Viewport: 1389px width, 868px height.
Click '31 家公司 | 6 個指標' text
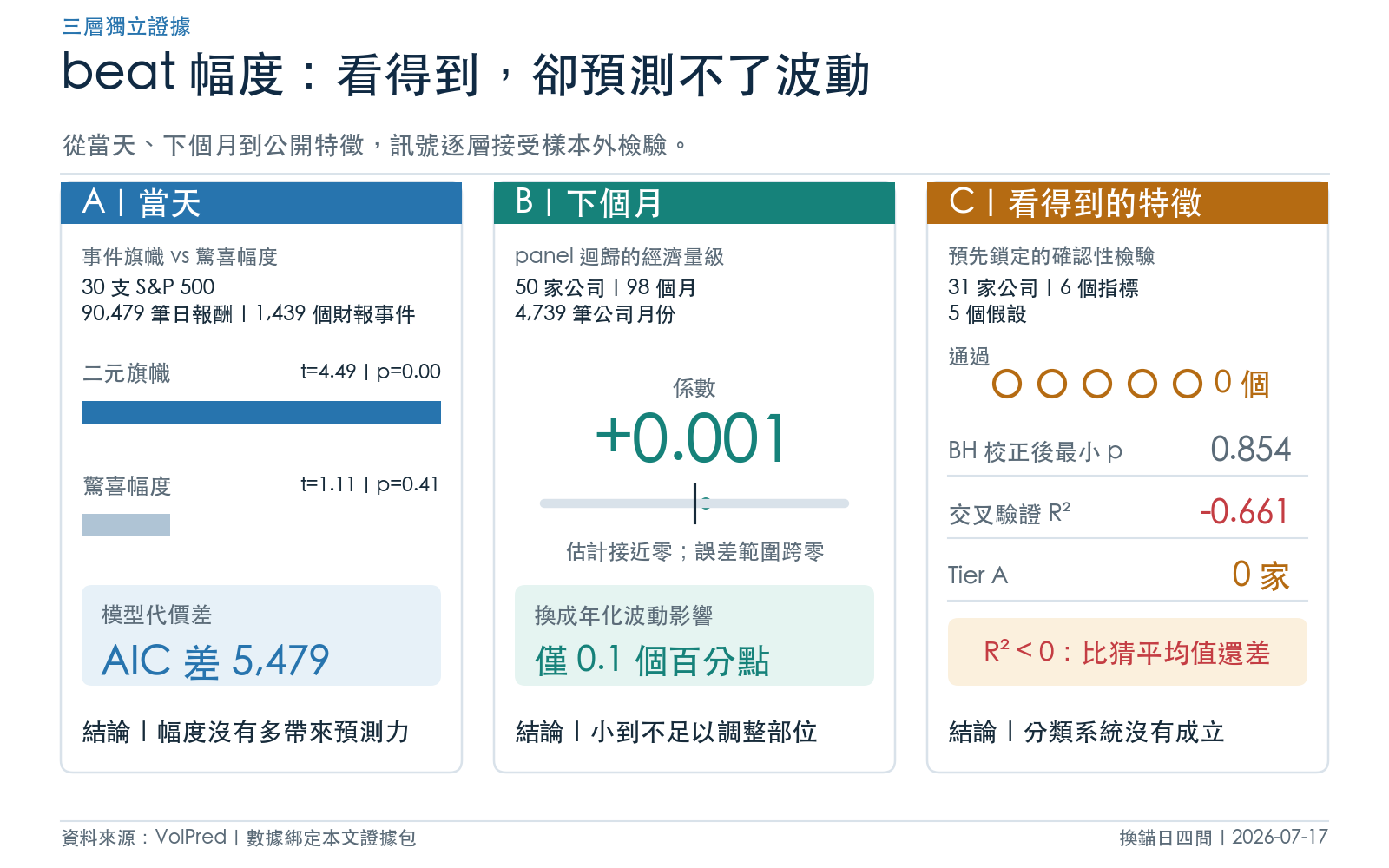pos(1043,288)
